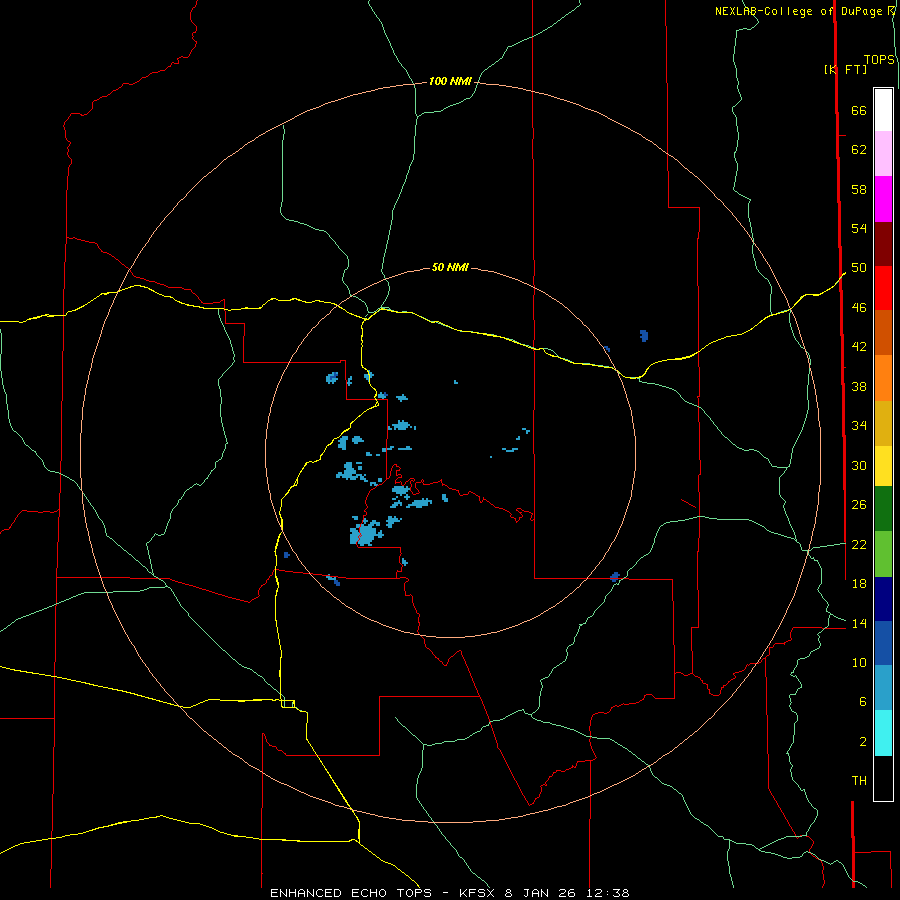This screenshot has height=900, width=900.
Task: Click the legend value '34'
Action: (x=859, y=426)
